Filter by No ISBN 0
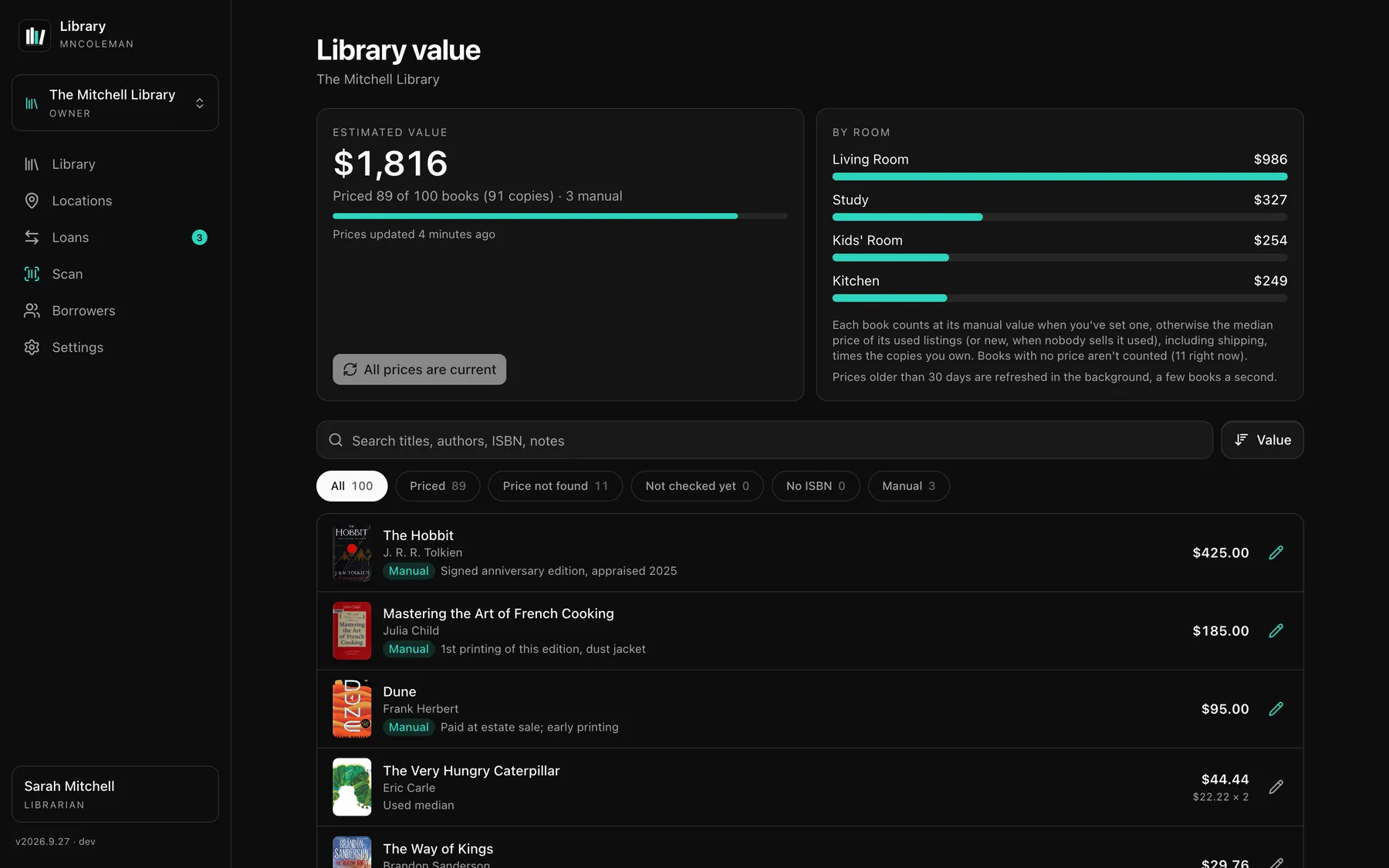1389x868 pixels. click(816, 486)
